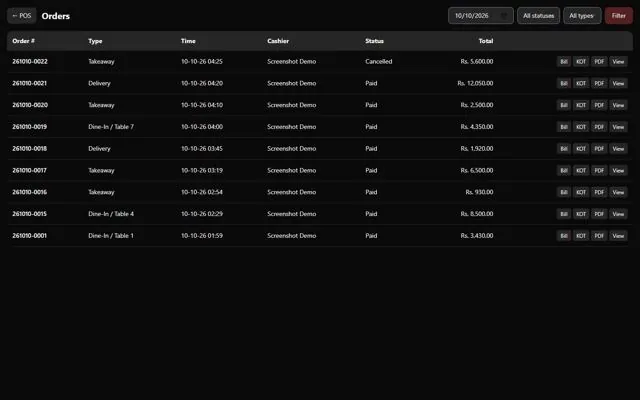Select the Rs. 8,500.00 total
This screenshot has width=640, height=400.
477,214
